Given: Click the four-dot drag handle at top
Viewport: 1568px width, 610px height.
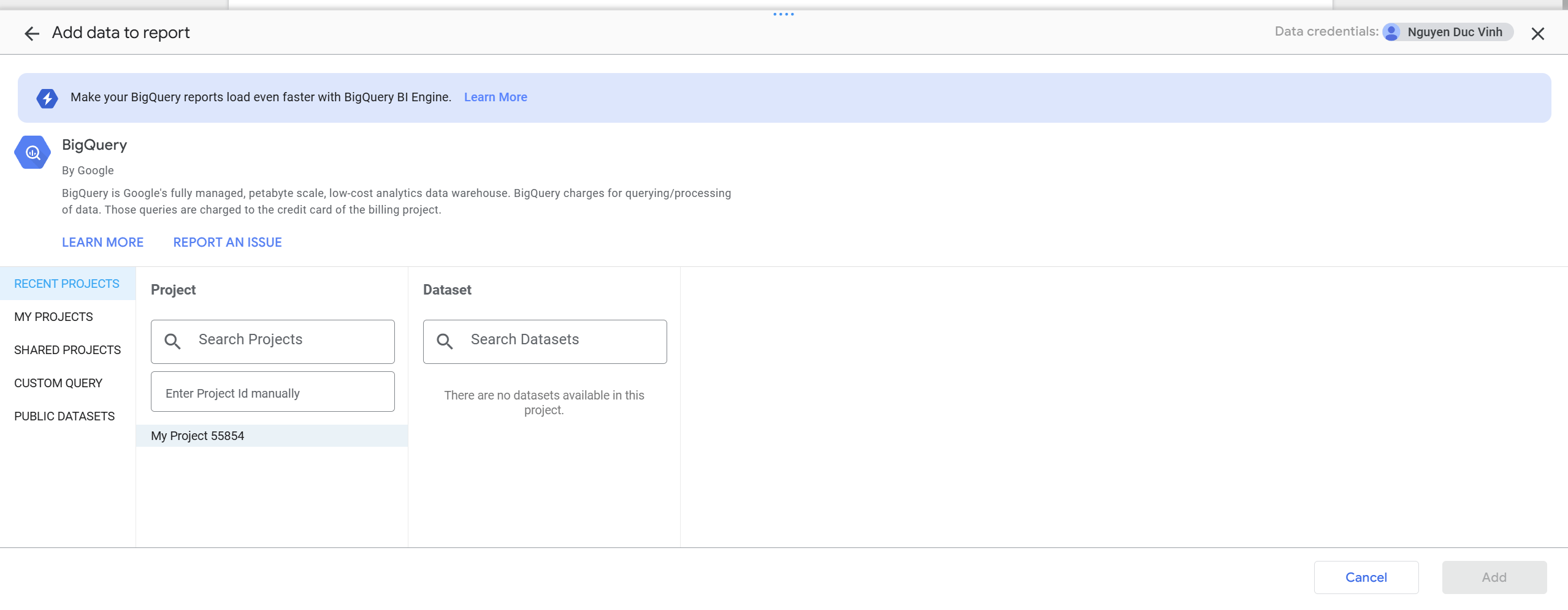Looking at the screenshot, I should coord(784,14).
